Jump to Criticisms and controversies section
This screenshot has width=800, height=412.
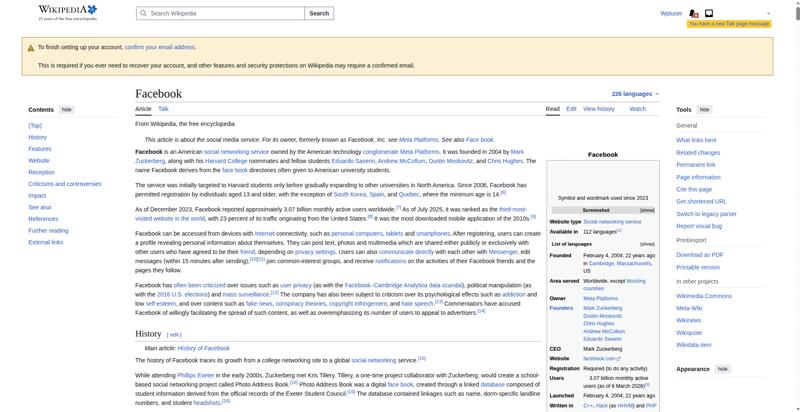pos(65,184)
